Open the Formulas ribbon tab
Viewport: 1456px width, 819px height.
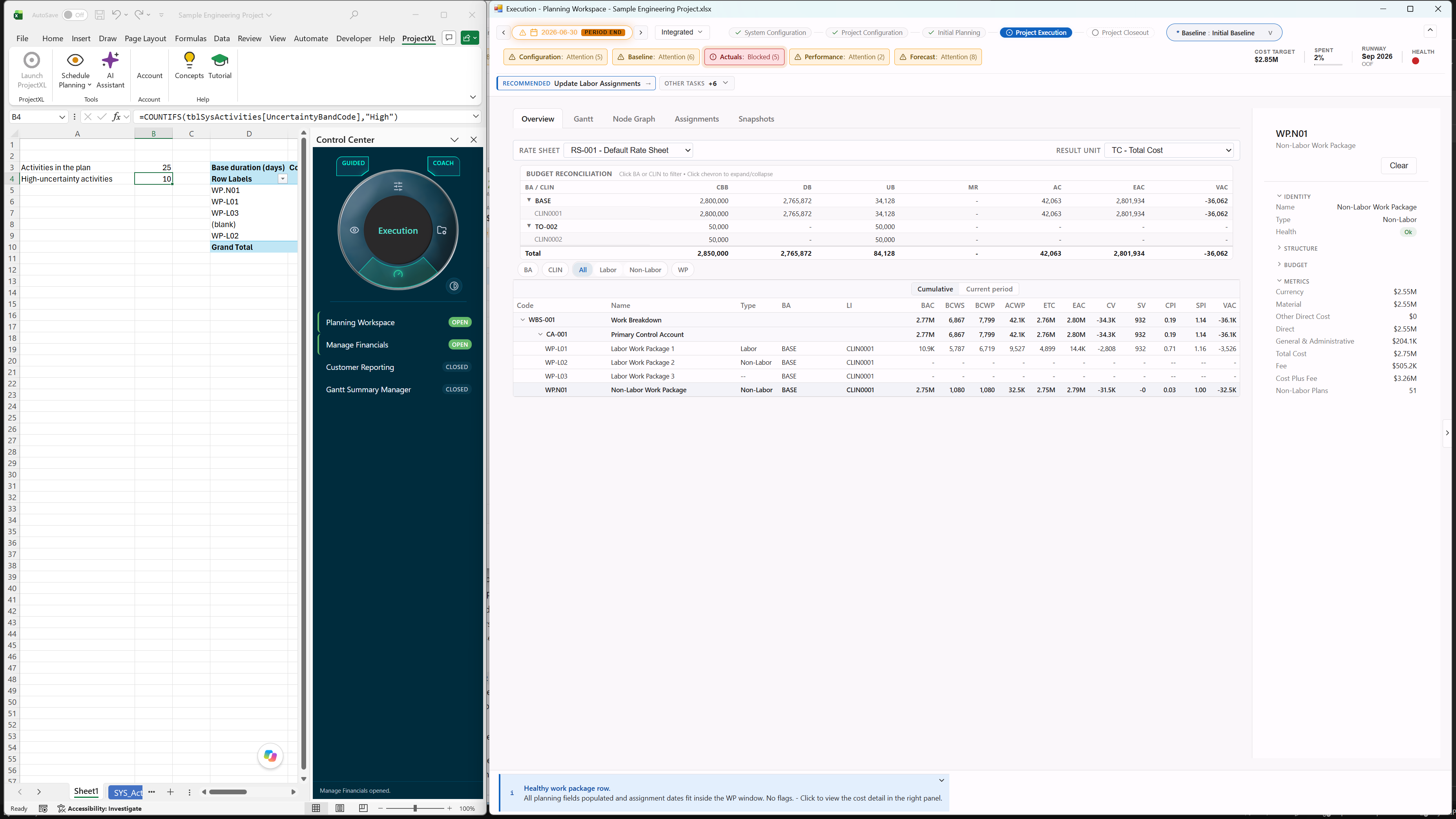coord(190,38)
